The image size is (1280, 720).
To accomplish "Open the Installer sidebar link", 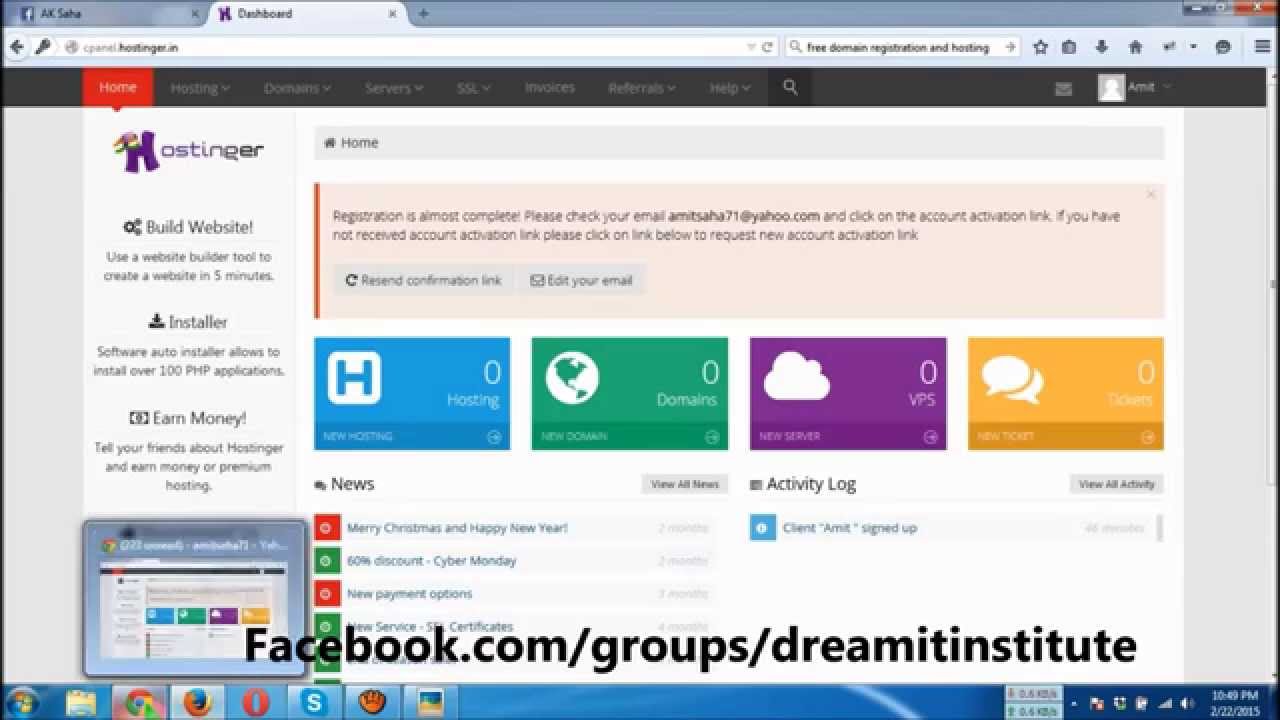I will [188, 322].
